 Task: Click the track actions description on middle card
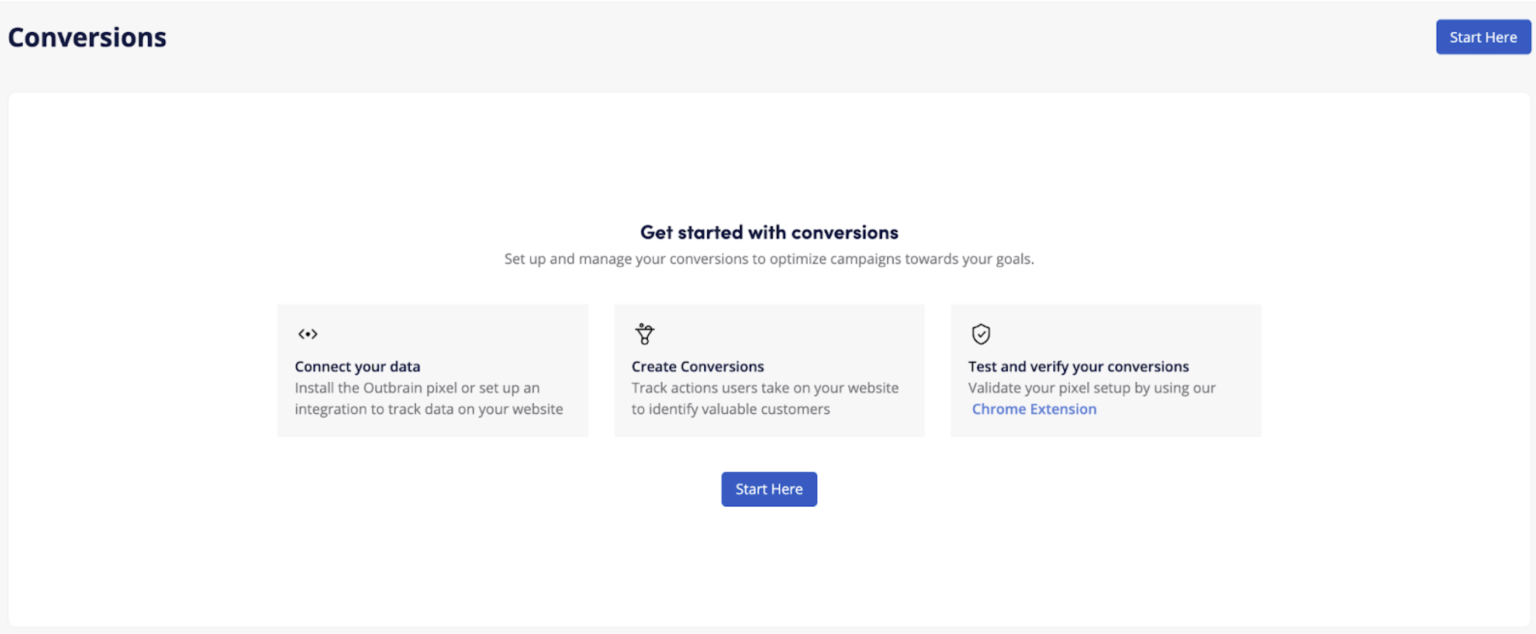pos(765,398)
